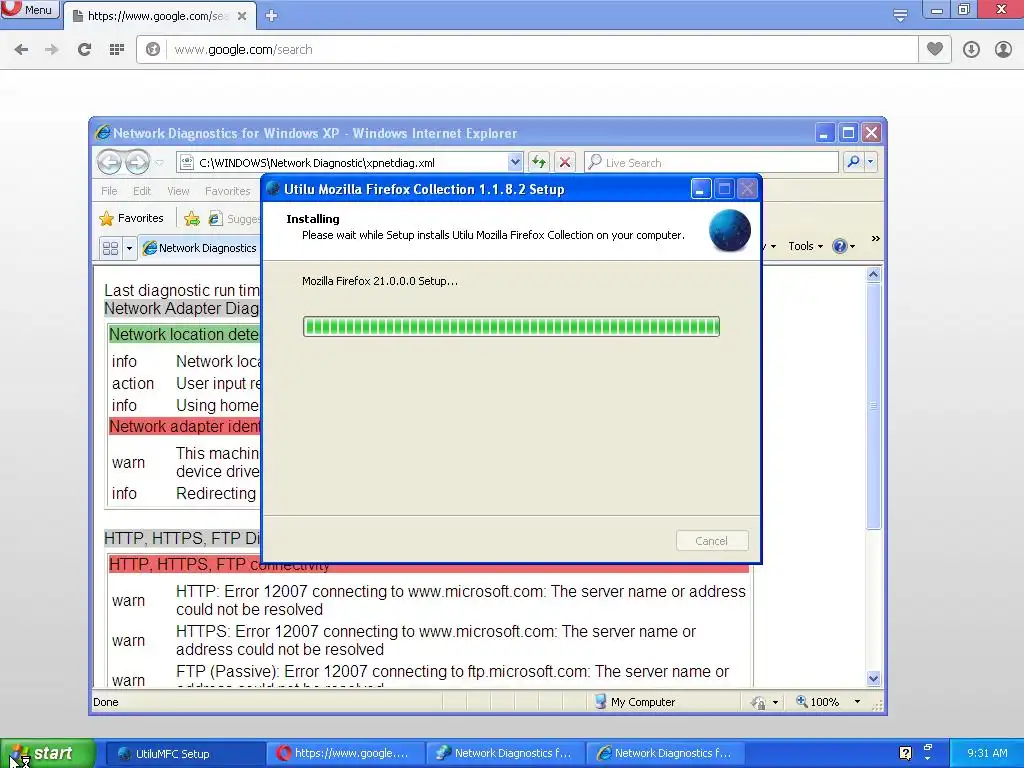Click 'HTTP: Error 12007' warning text
The width and height of the screenshot is (1024, 768).
[x=460, y=600]
